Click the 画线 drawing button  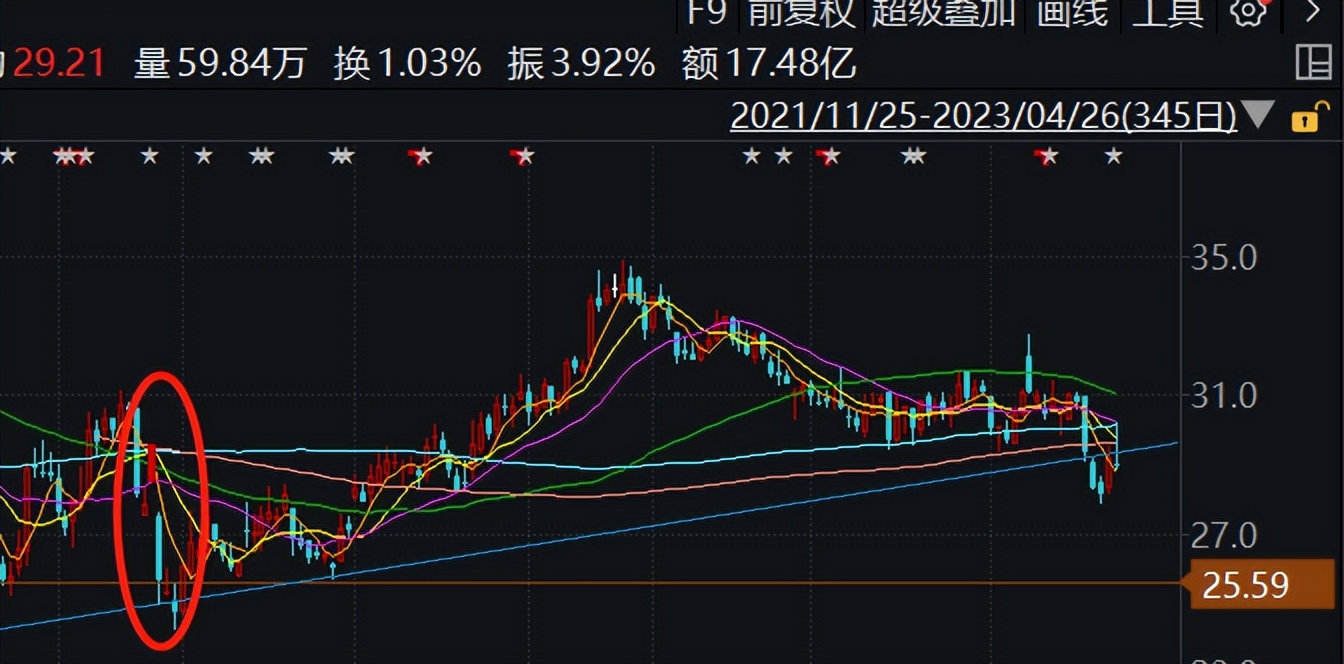click(x=1072, y=15)
